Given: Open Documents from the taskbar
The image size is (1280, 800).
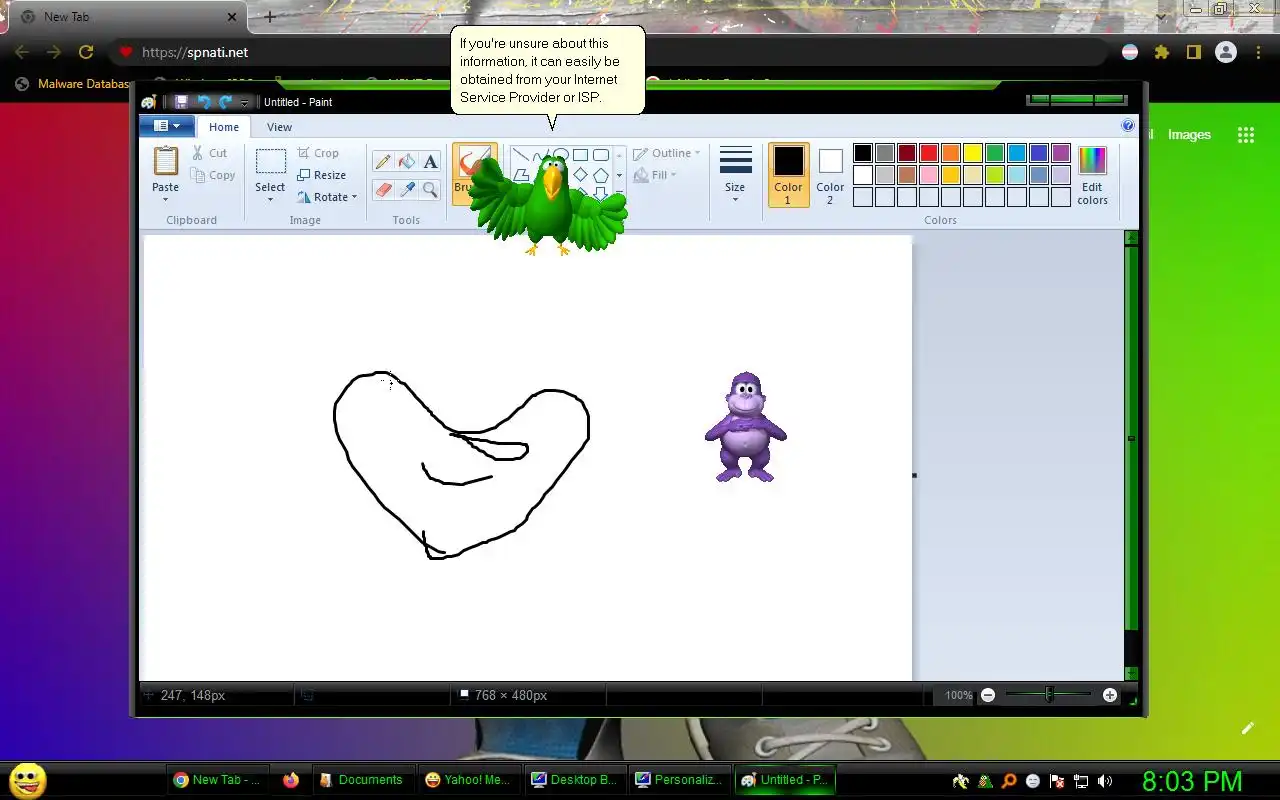Looking at the screenshot, I should 362,780.
